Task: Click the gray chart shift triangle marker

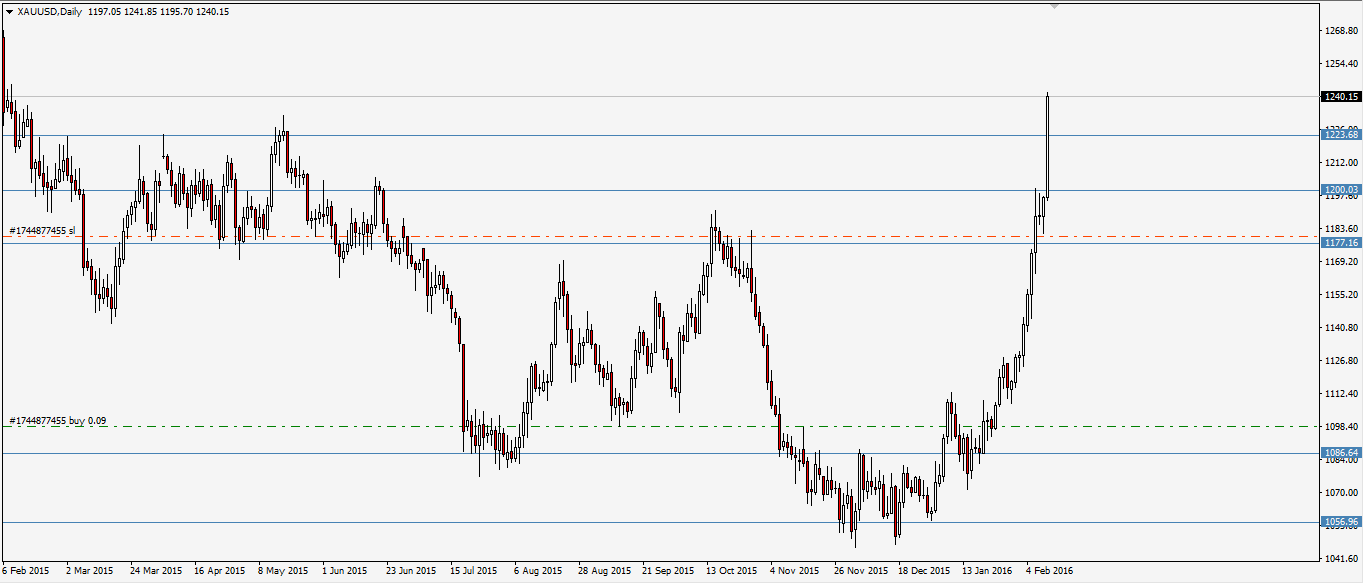Action: point(1054,6)
